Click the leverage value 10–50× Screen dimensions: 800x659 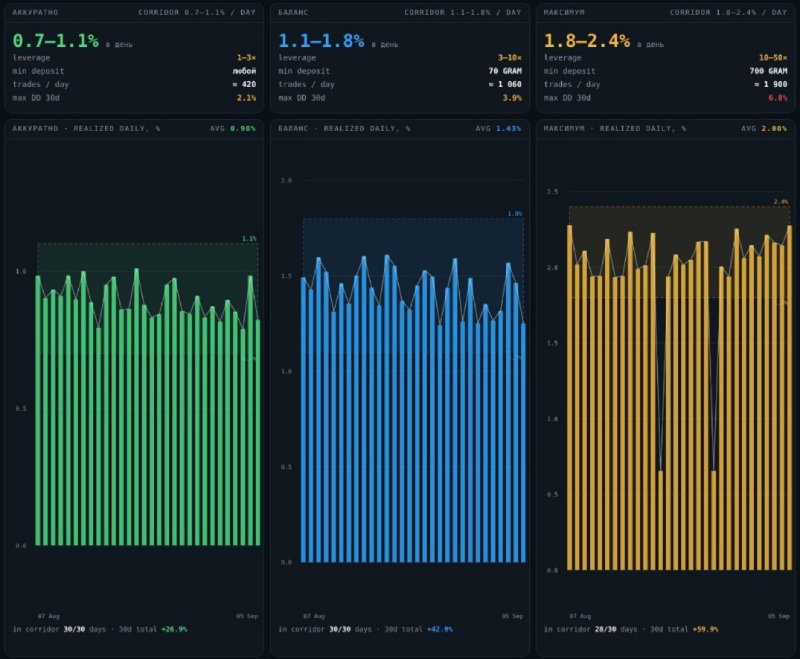click(x=773, y=58)
